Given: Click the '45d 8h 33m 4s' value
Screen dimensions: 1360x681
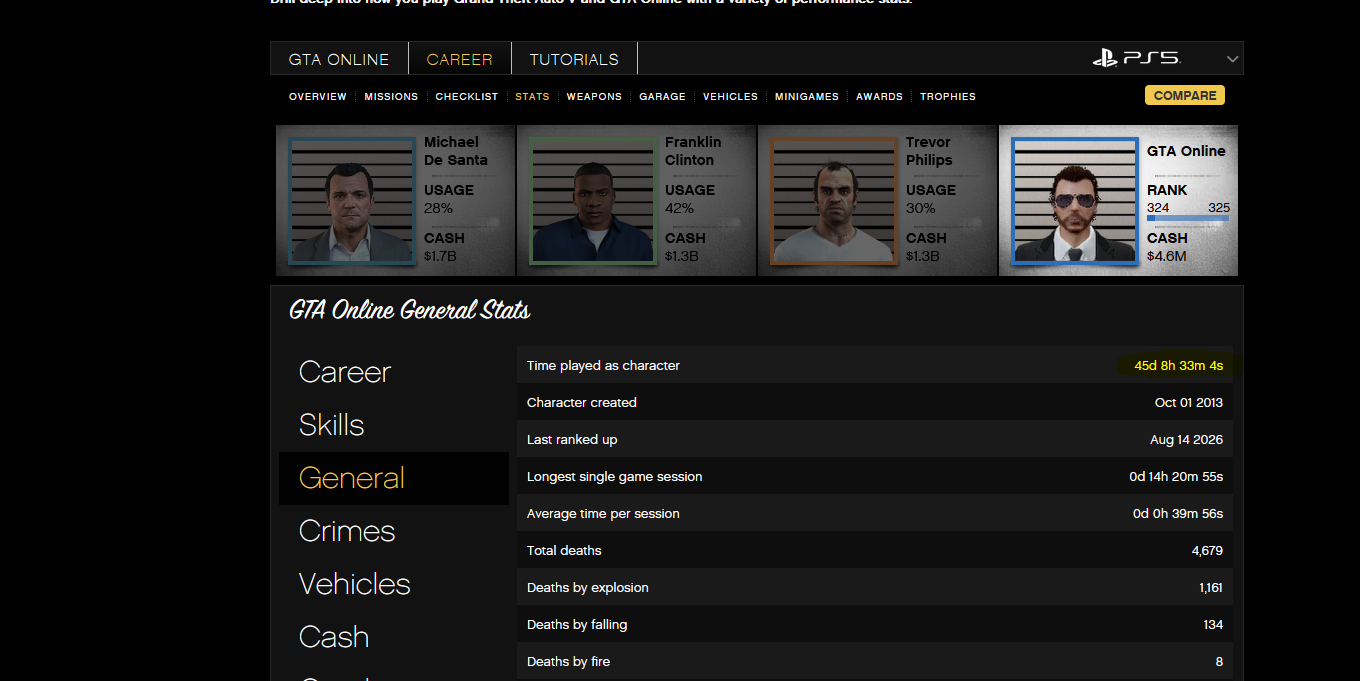Looking at the screenshot, I should point(1178,366).
